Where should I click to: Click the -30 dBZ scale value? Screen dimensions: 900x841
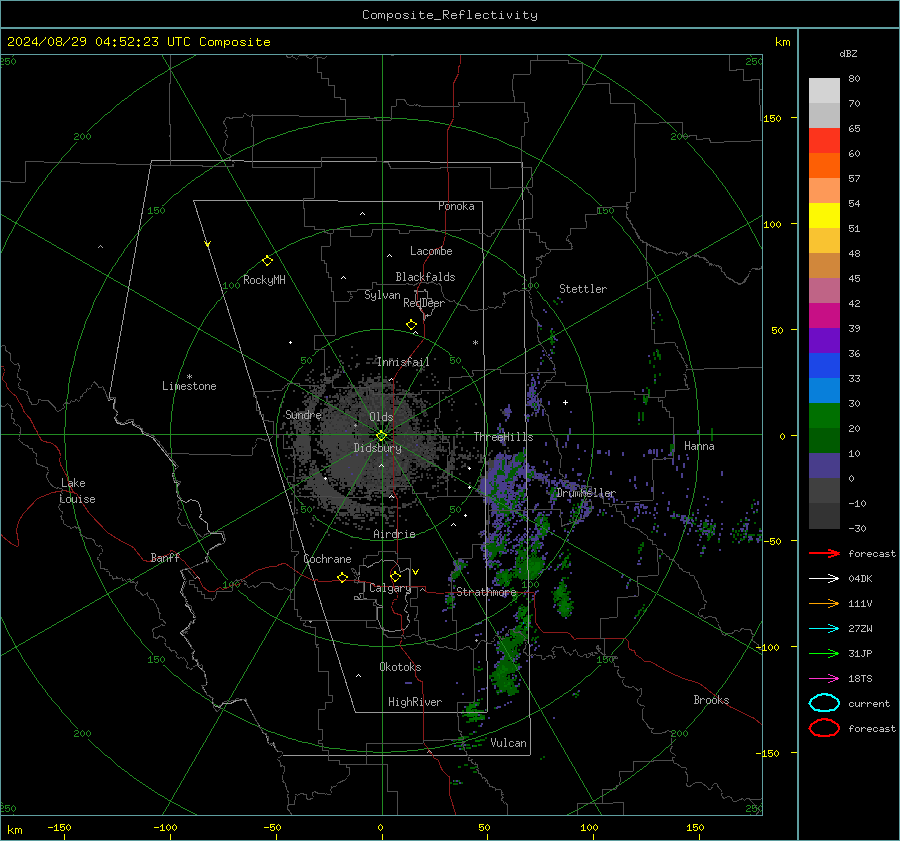857,528
